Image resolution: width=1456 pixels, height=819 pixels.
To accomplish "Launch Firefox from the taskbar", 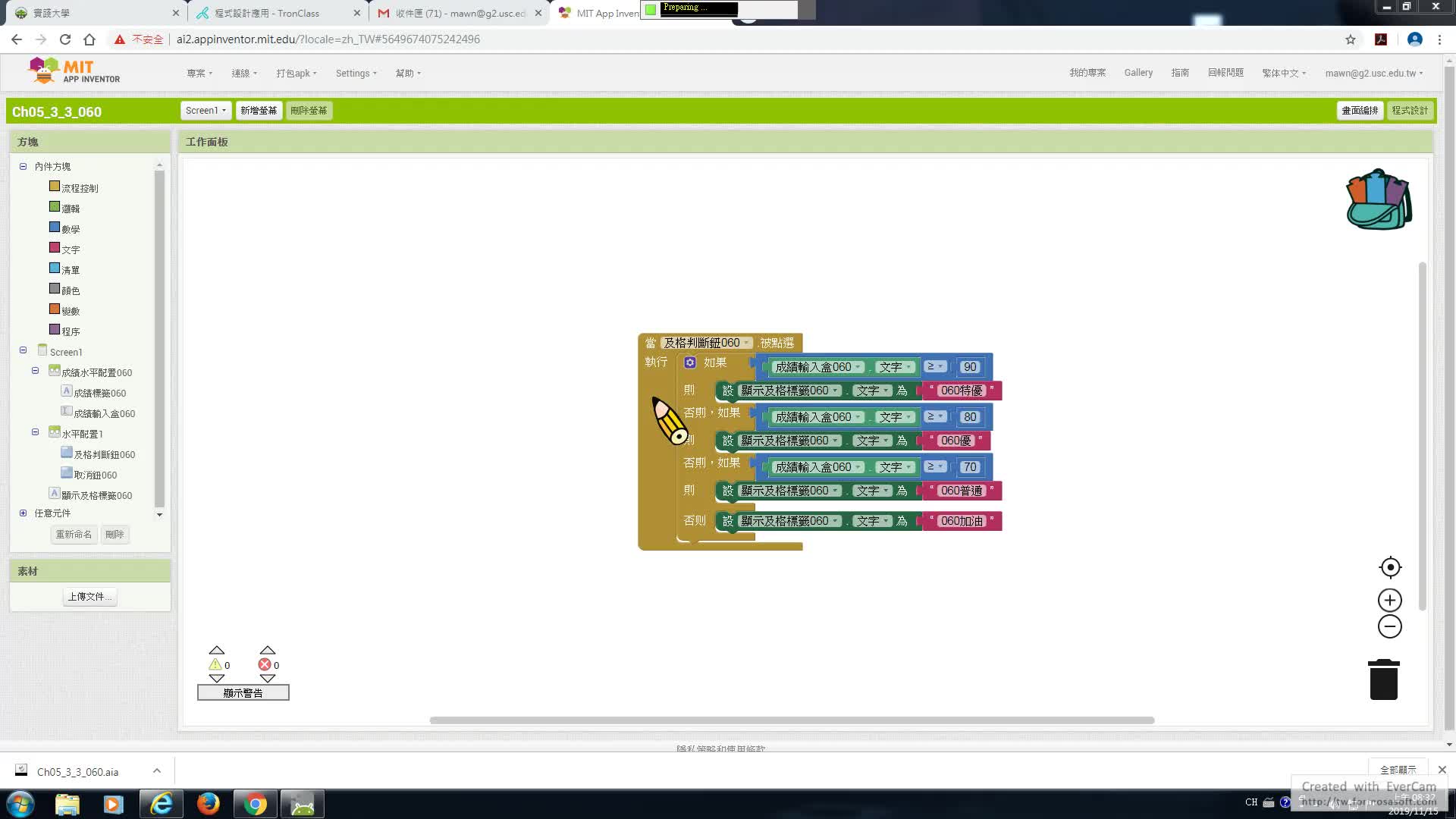I will 209,804.
